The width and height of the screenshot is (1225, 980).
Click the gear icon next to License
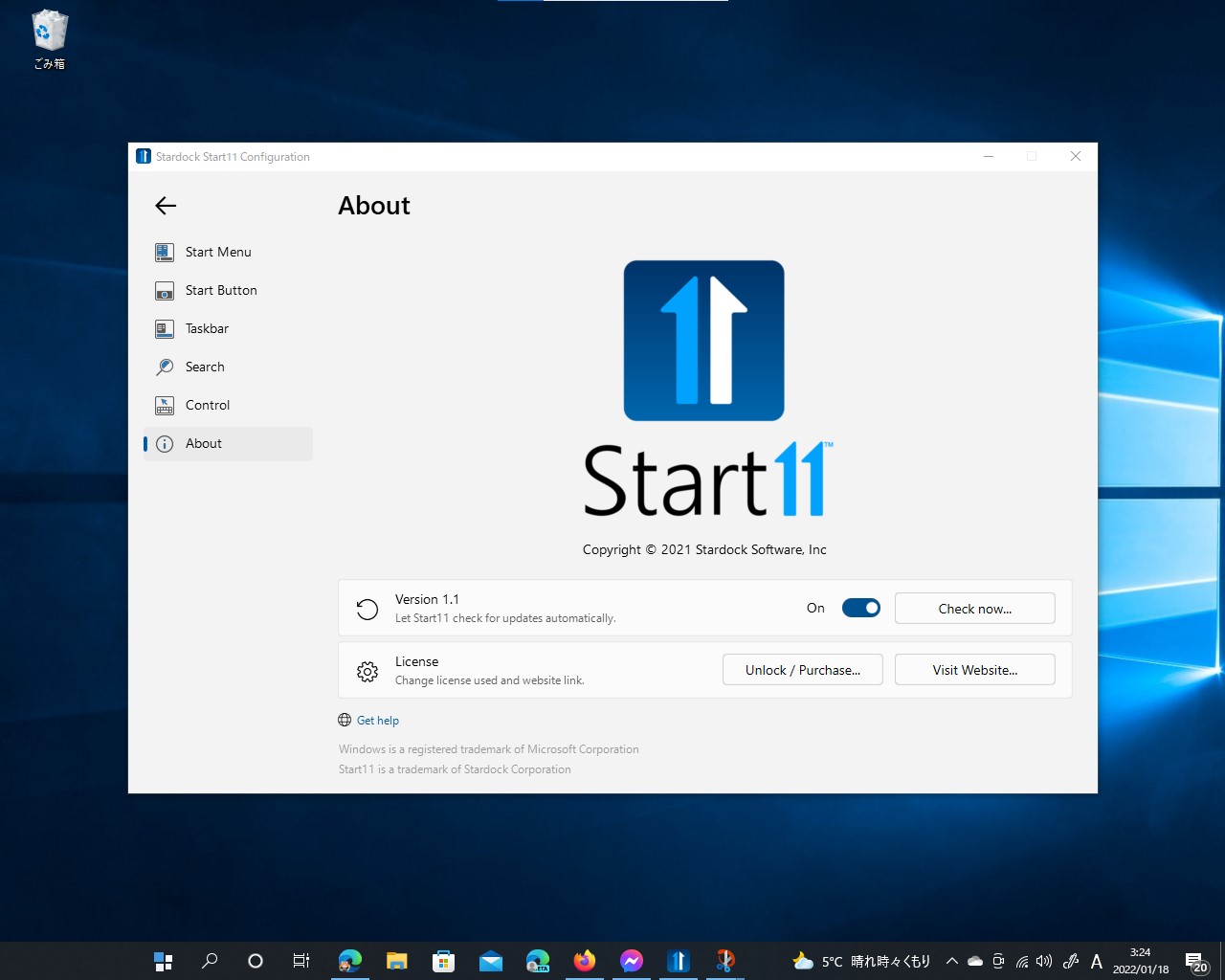pyautogui.click(x=367, y=671)
